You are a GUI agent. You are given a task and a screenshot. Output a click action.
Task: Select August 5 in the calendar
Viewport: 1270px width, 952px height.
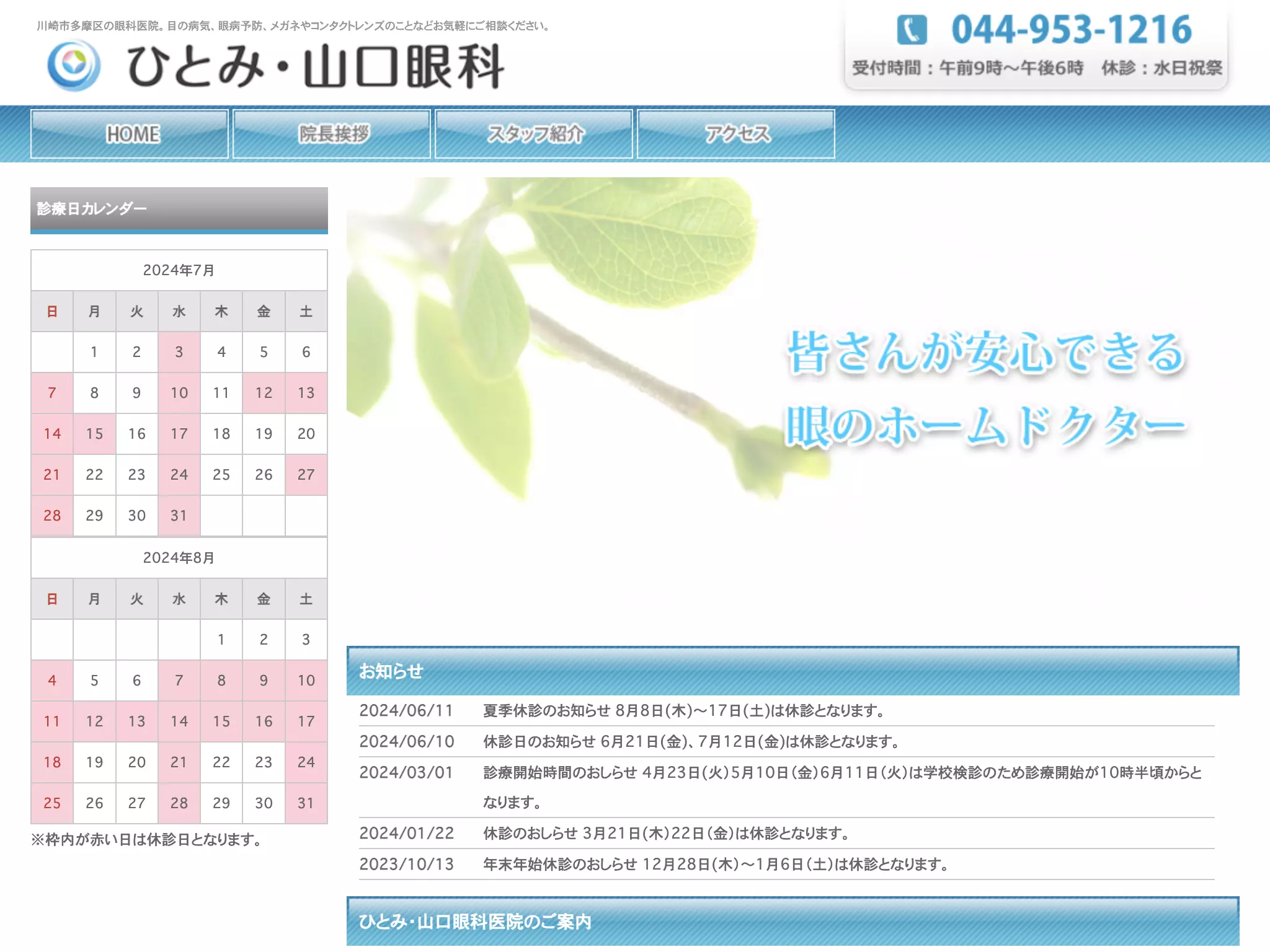pos(94,681)
